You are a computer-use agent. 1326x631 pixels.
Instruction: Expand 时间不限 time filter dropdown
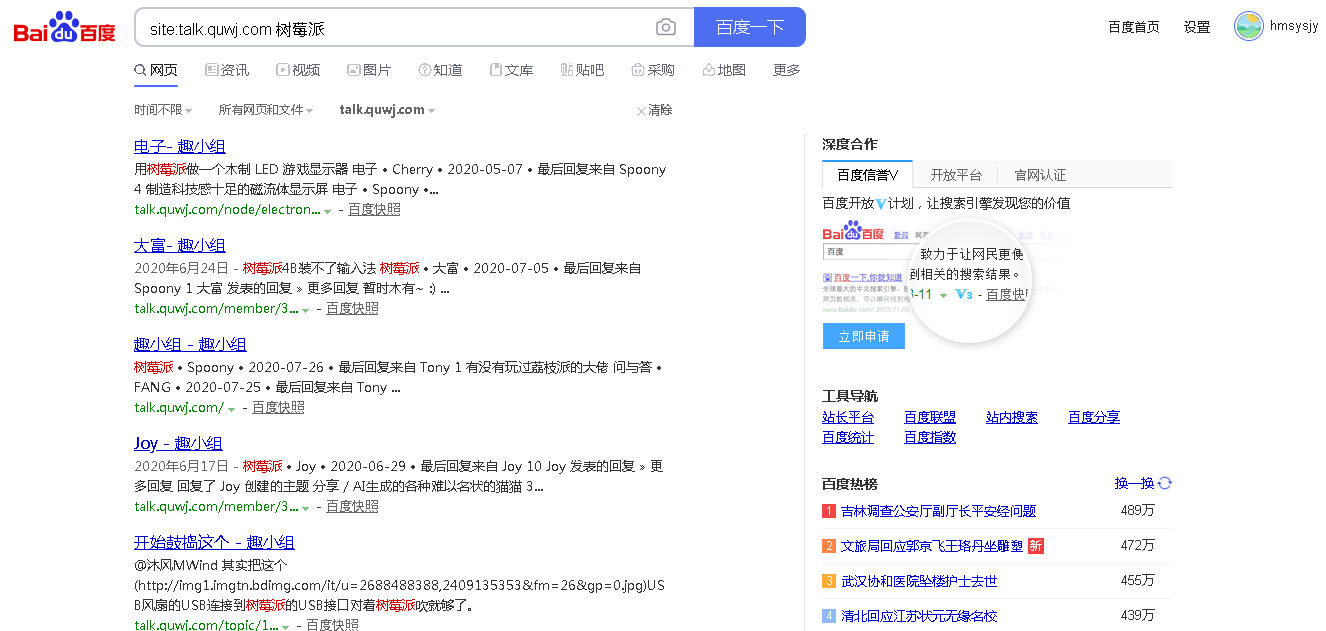163,110
